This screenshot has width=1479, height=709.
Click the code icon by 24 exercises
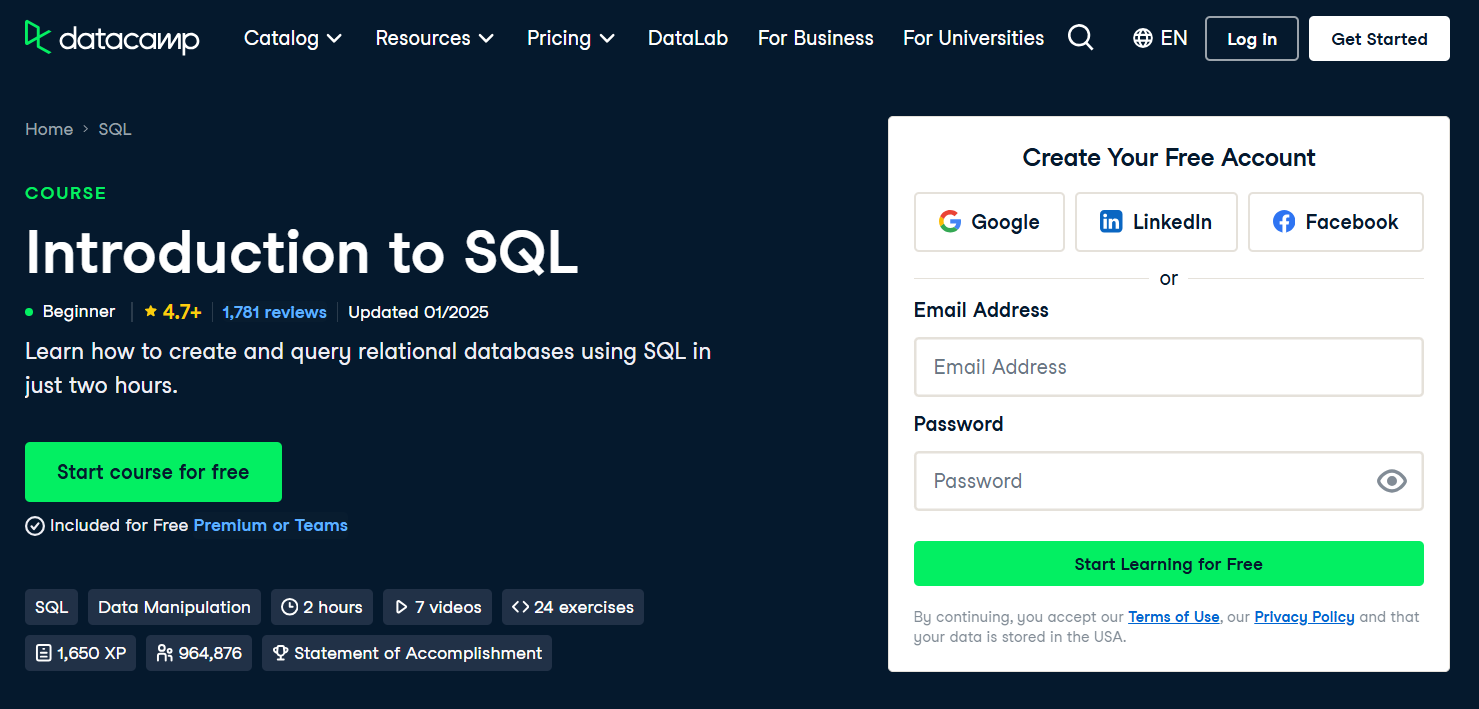(520, 607)
